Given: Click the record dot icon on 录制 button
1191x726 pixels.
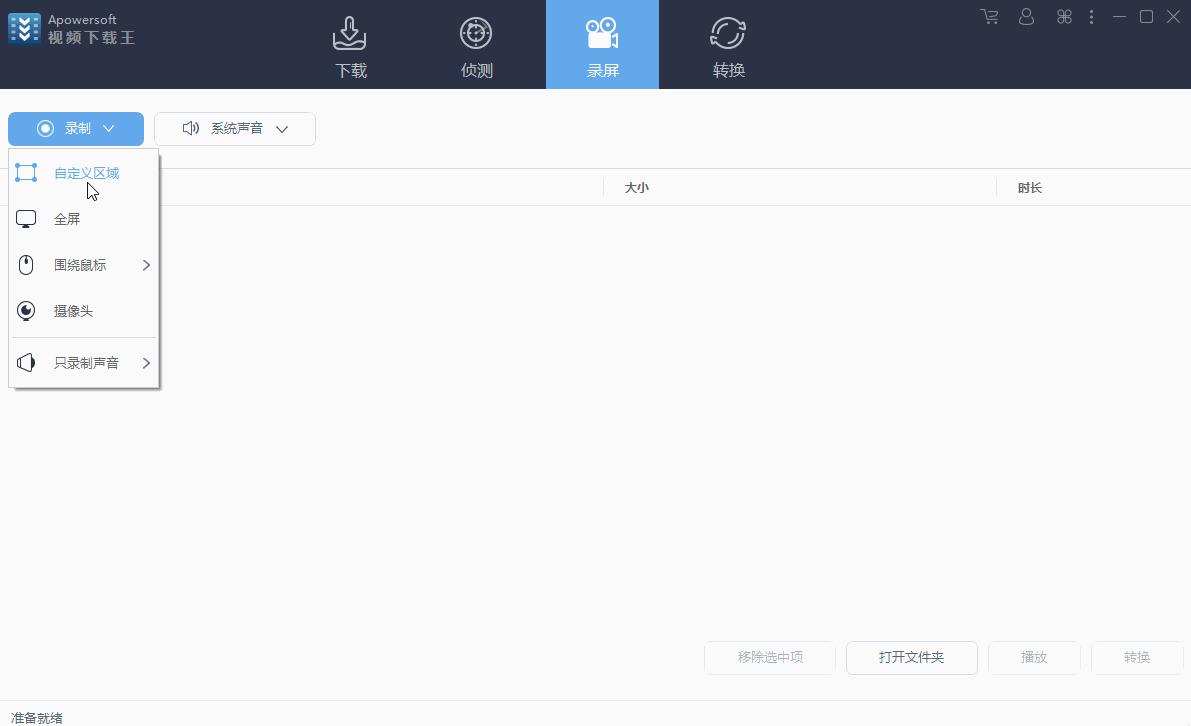Looking at the screenshot, I should (44, 128).
